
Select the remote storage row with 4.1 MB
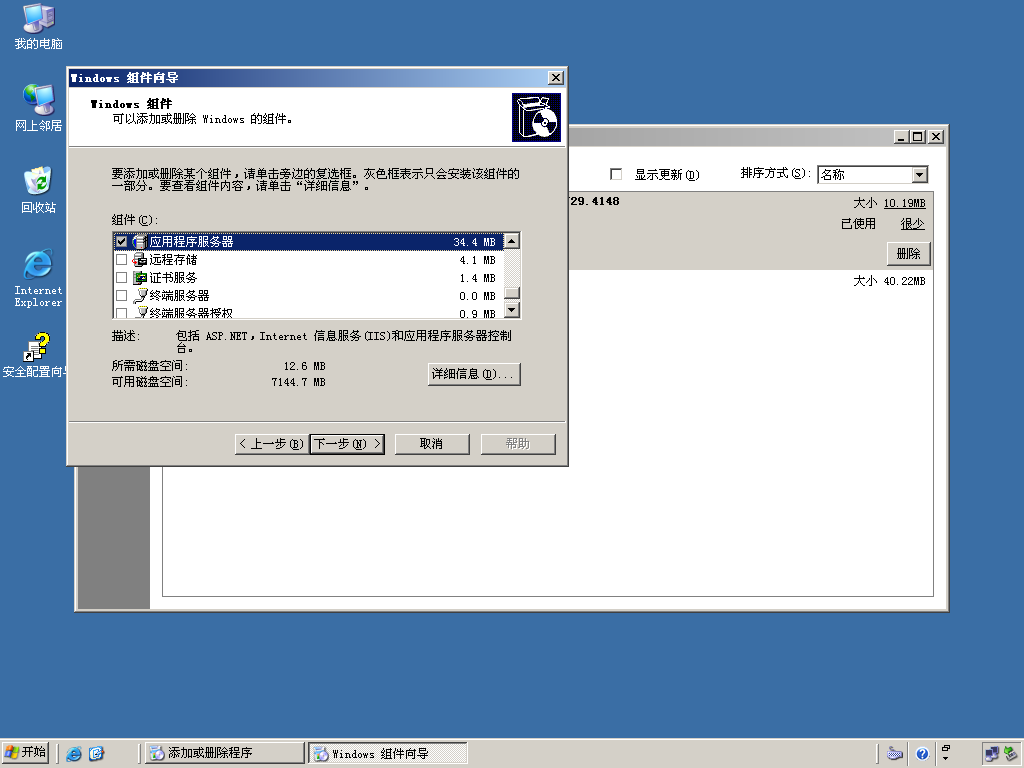(308, 260)
